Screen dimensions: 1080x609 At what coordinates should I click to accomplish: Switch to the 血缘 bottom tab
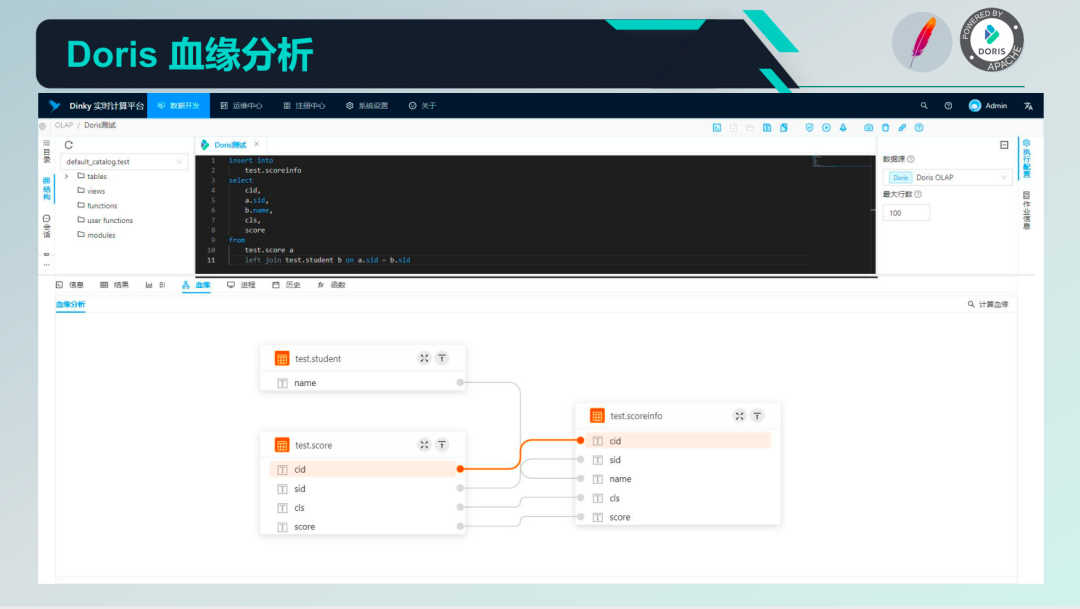(196, 285)
